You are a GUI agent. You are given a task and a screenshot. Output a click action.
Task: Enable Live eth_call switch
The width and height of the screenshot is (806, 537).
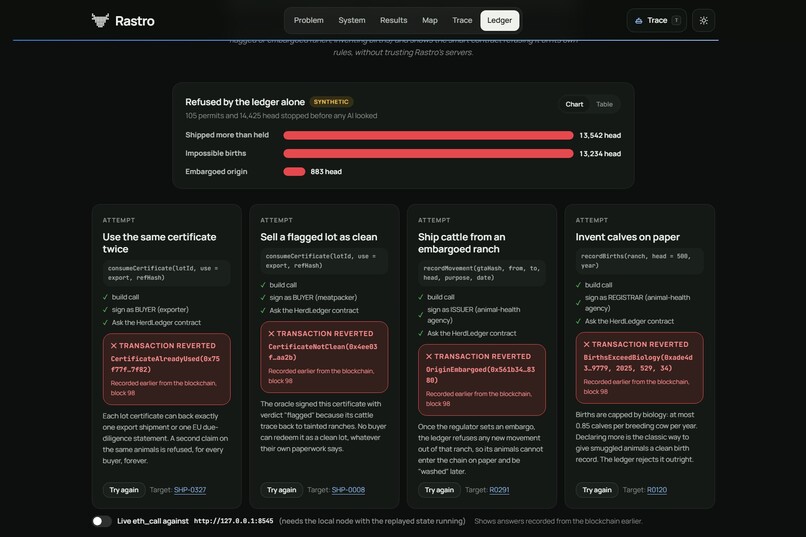(x=102, y=521)
